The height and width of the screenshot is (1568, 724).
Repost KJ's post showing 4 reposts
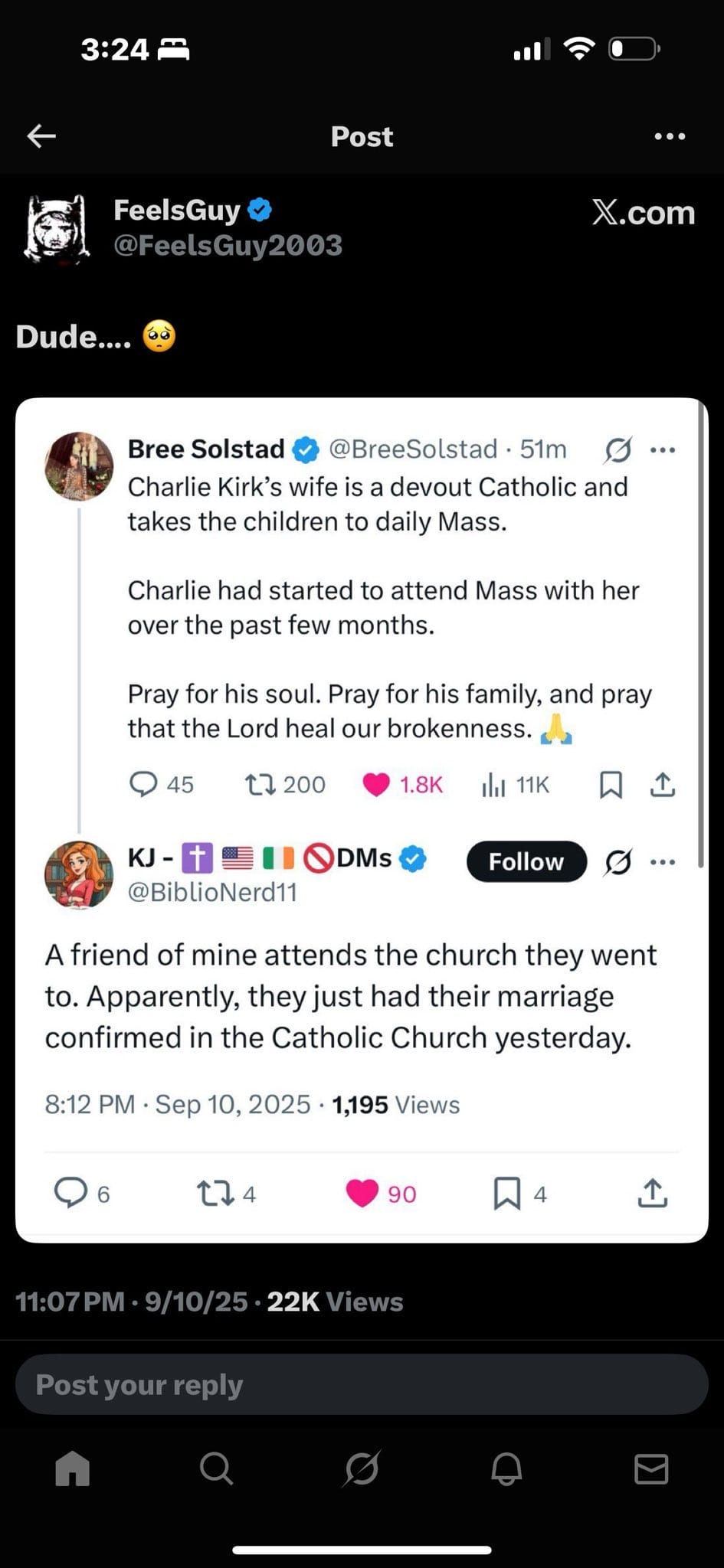click(x=215, y=1194)
